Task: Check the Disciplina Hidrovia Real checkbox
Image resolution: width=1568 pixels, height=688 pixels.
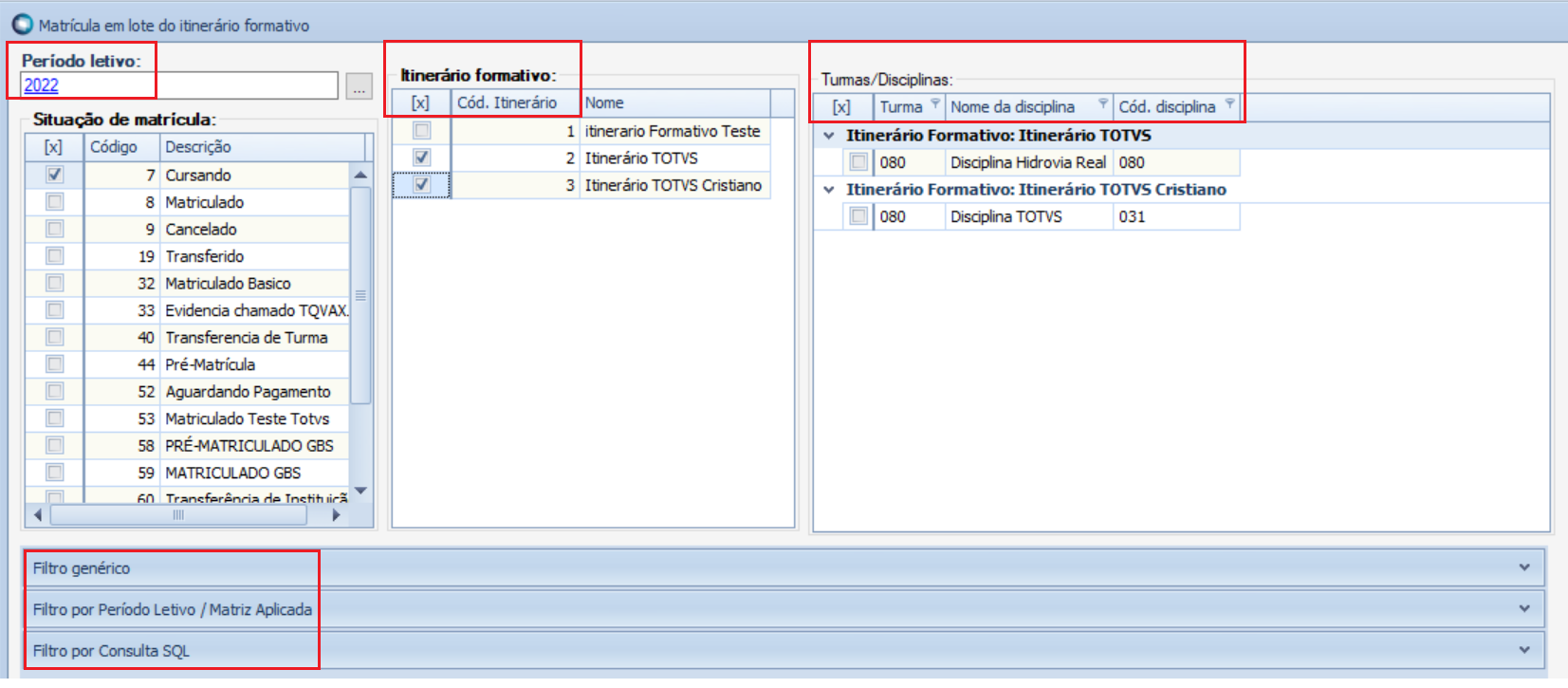Action: click(x=858, y=162)
